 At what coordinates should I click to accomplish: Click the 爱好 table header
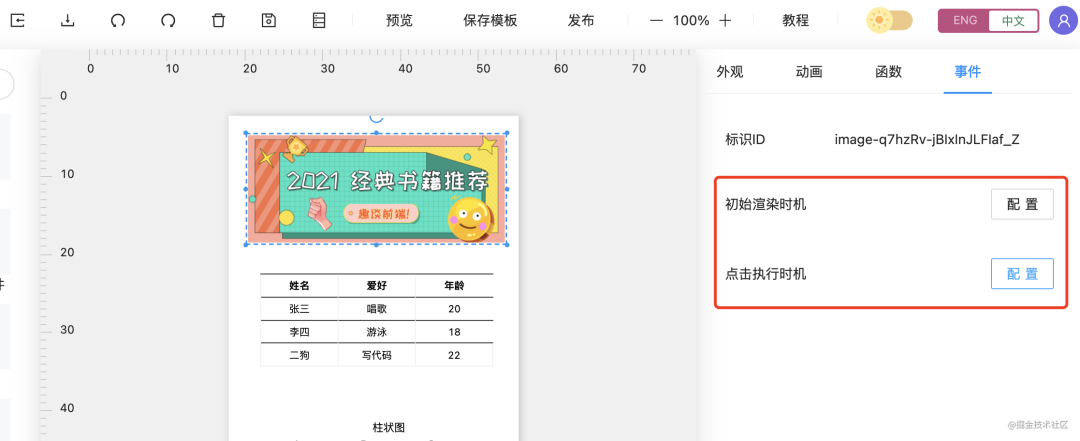click(377, 285)
